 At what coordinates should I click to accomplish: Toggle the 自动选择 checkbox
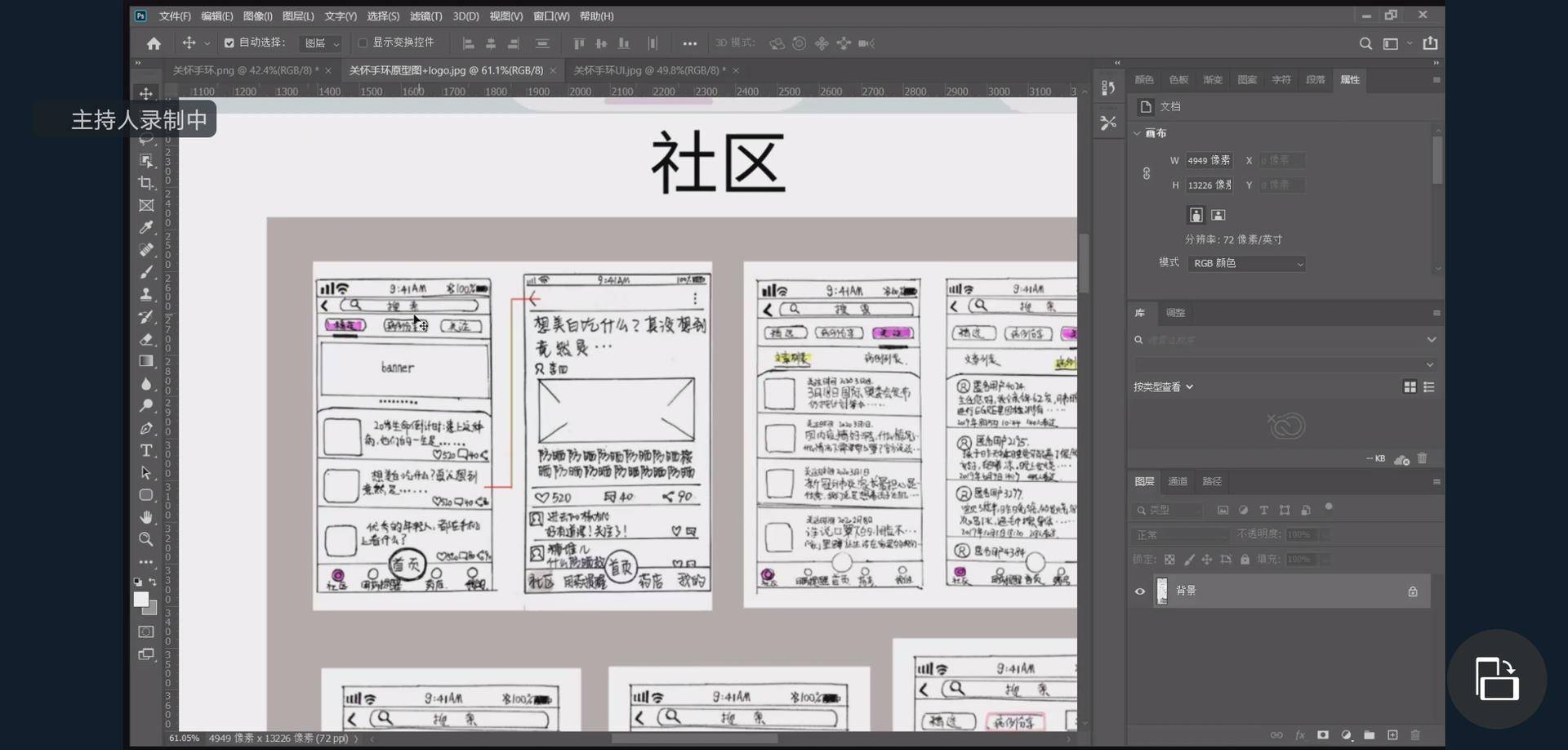tap(229, 43)
